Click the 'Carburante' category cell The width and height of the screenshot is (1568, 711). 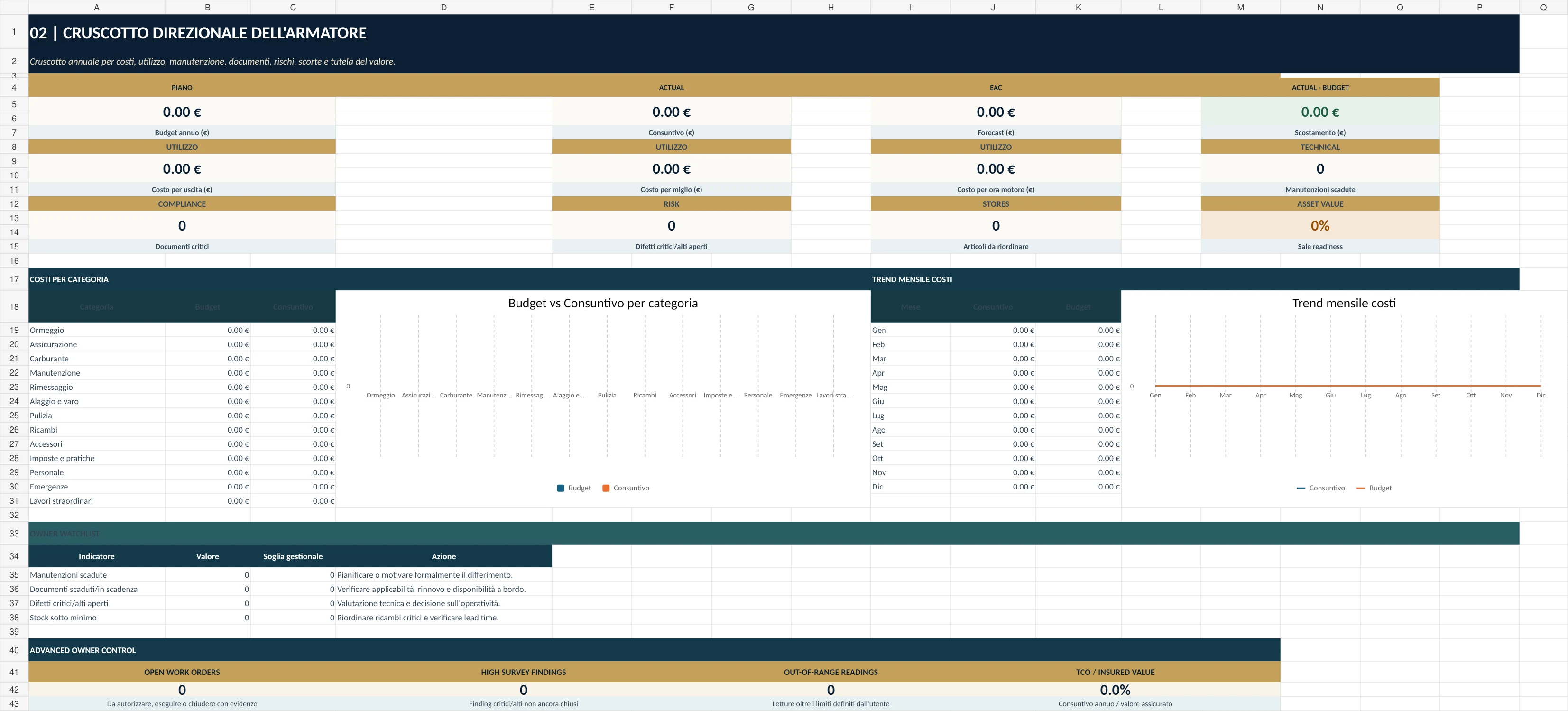pyautogui.click(x=97, y=359)
